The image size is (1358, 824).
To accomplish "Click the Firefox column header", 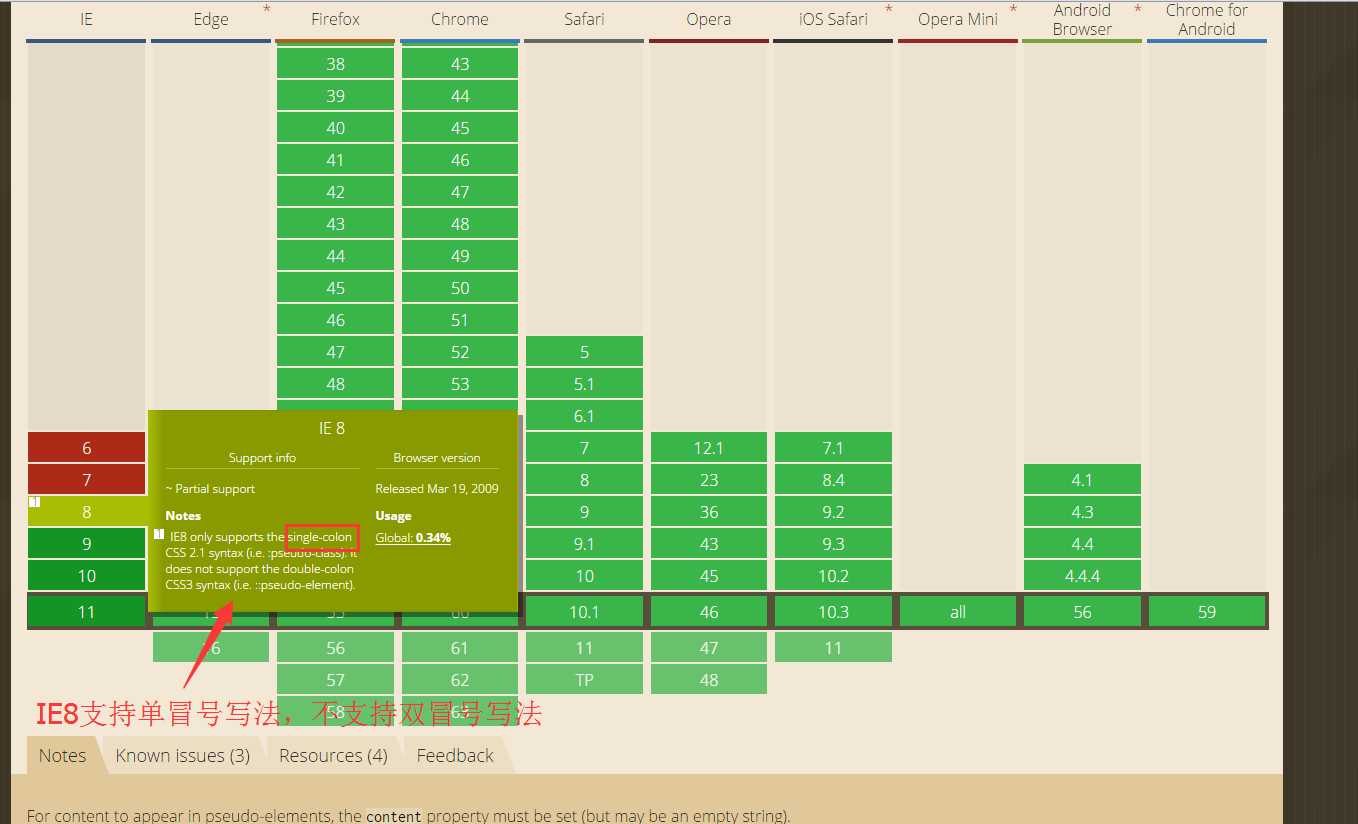I will (335, 19).
